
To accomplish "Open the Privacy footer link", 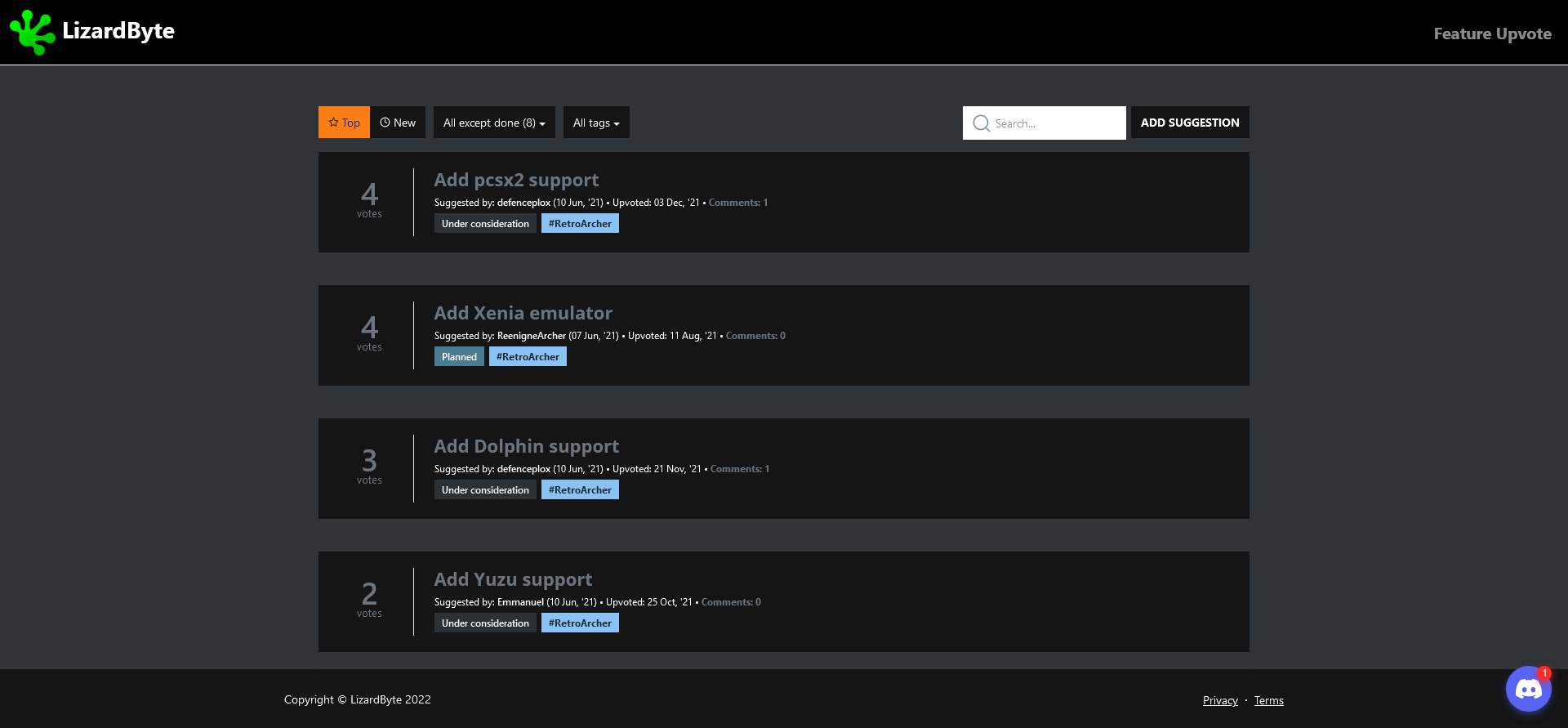I will coord(1220,700).
